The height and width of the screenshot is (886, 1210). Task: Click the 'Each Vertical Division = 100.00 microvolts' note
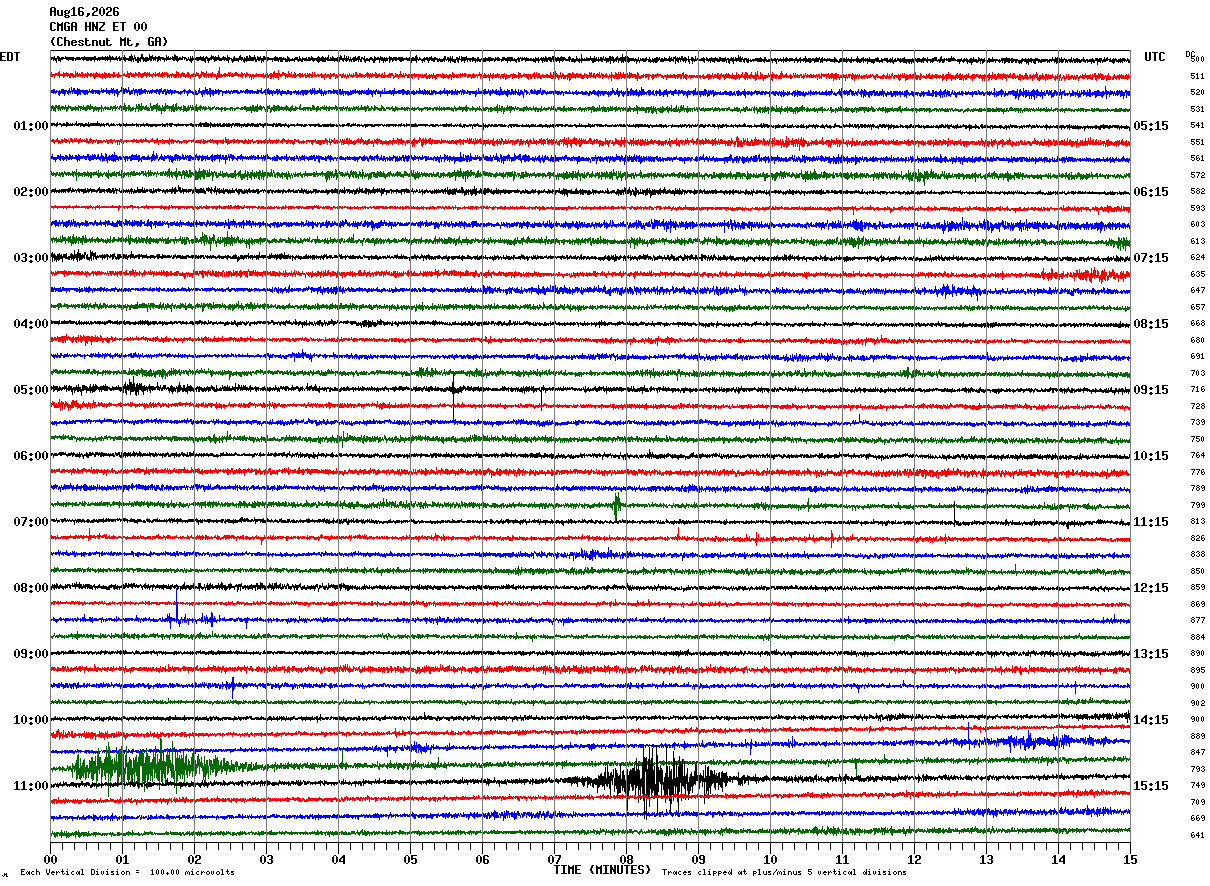point(128,872)
